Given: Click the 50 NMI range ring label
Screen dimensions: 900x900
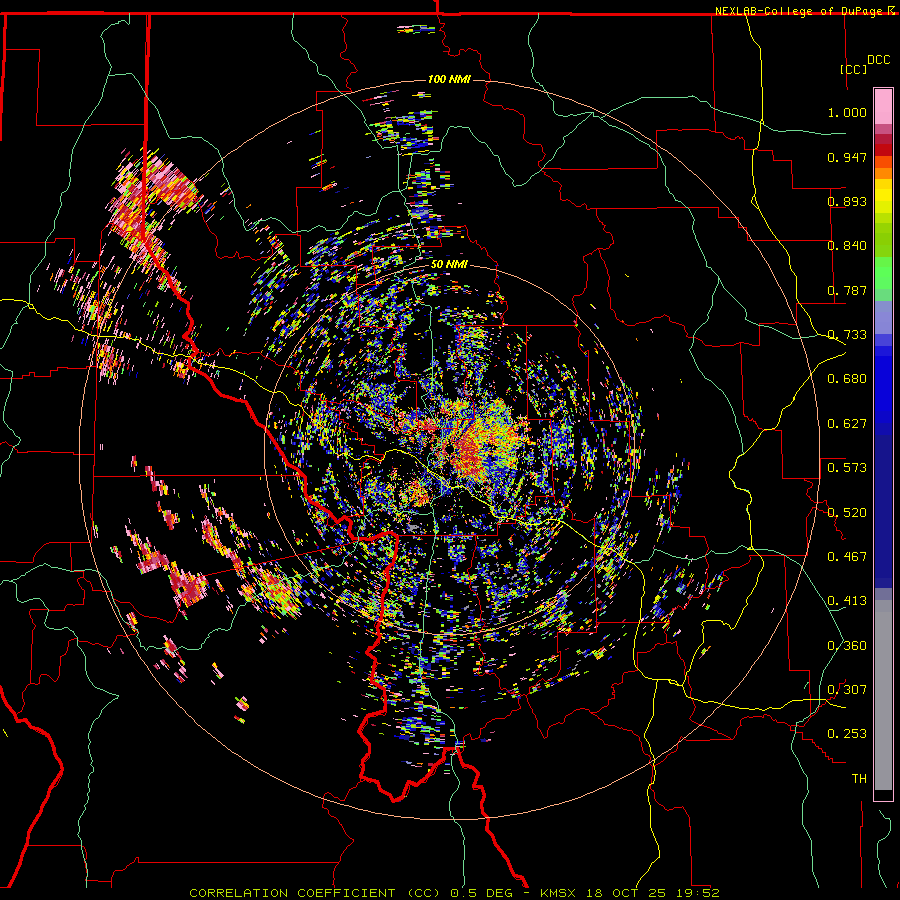Looking at the screenshot, I should (x=449, y=265).
